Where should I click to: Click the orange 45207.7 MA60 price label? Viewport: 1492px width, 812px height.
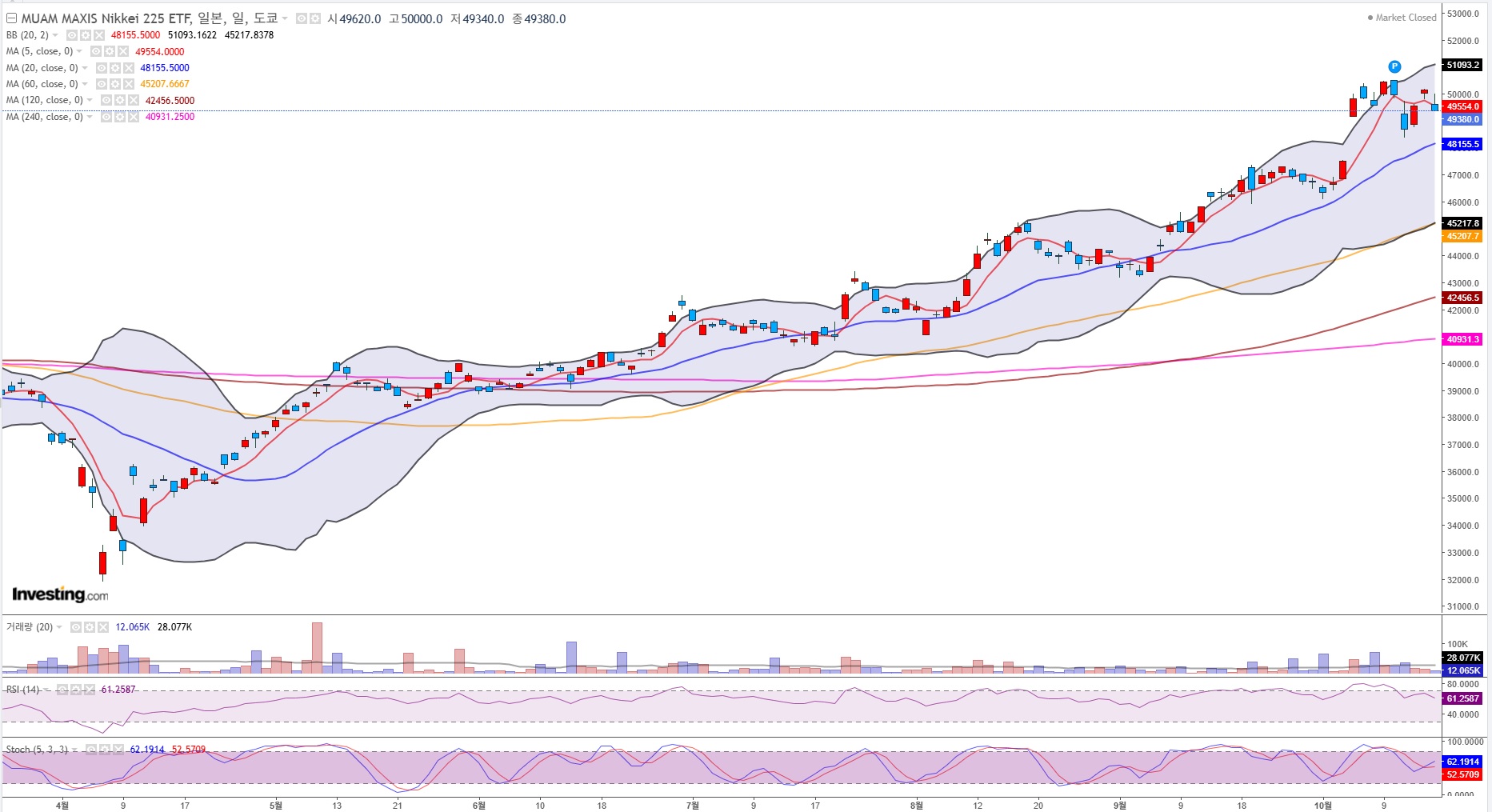coord(1462,236)
